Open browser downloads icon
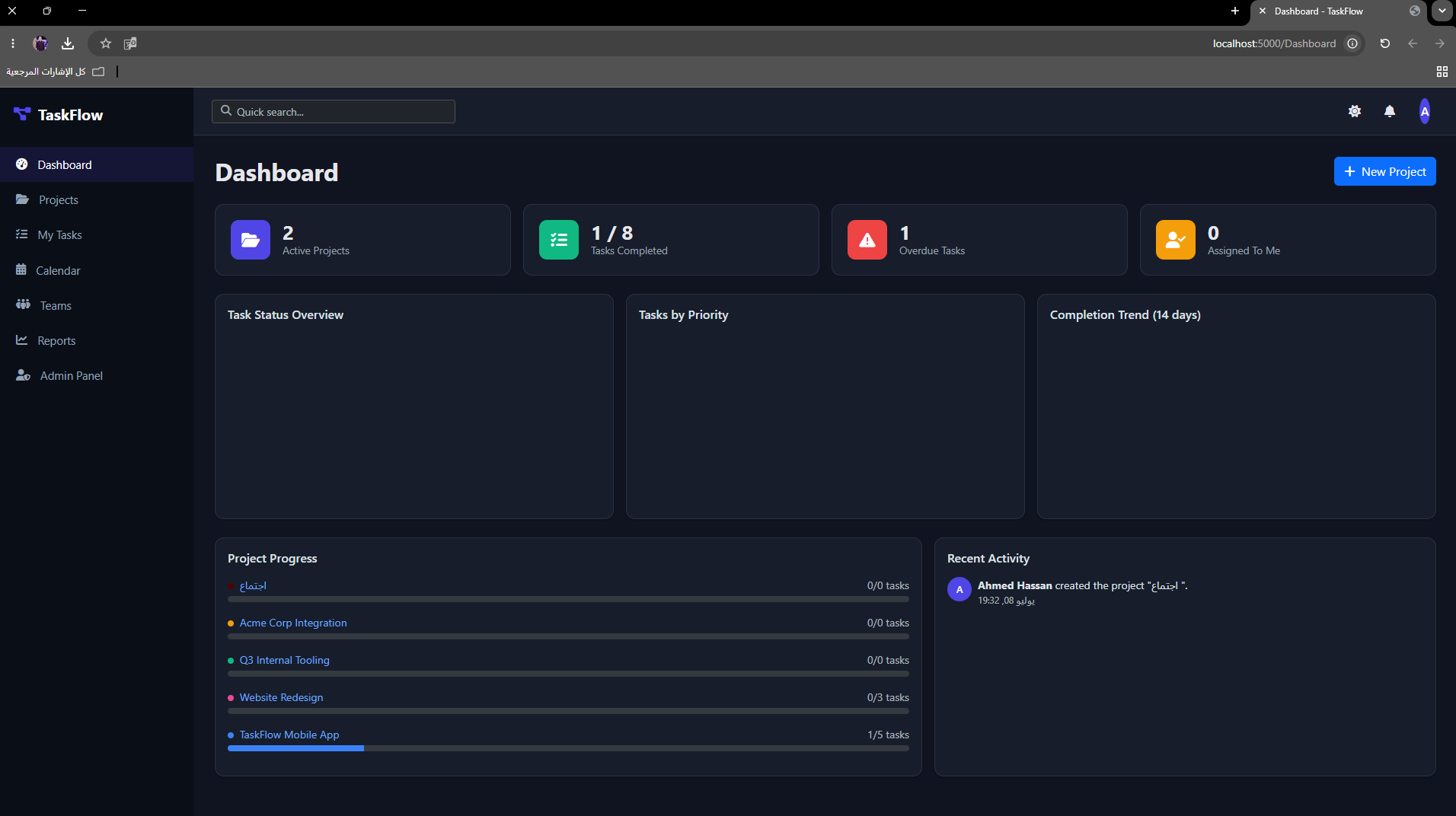 pyautogui.click(x=68, y=43)
